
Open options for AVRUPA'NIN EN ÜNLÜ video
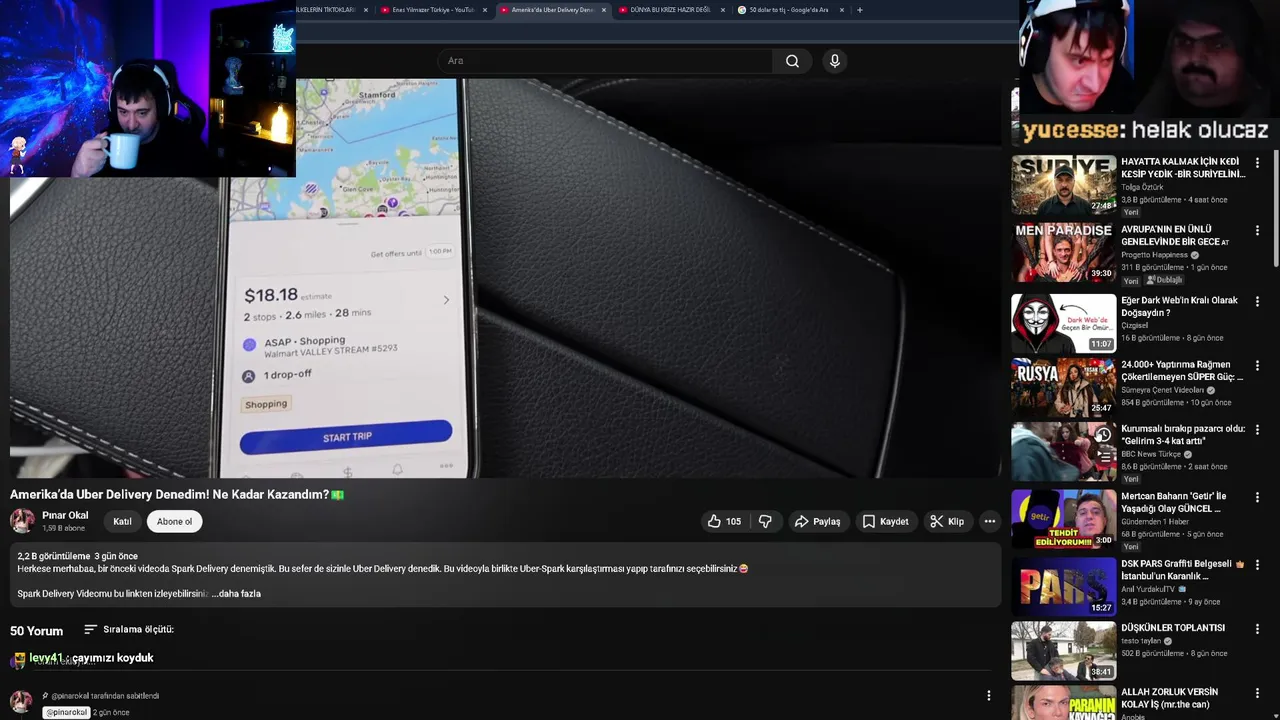tap(1257, 230)
